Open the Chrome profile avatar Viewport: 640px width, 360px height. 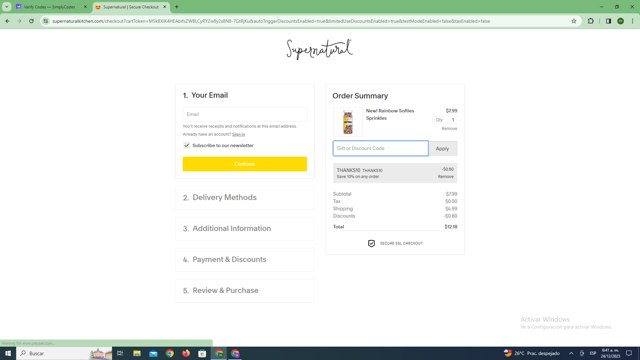click(x=620, y=21)
